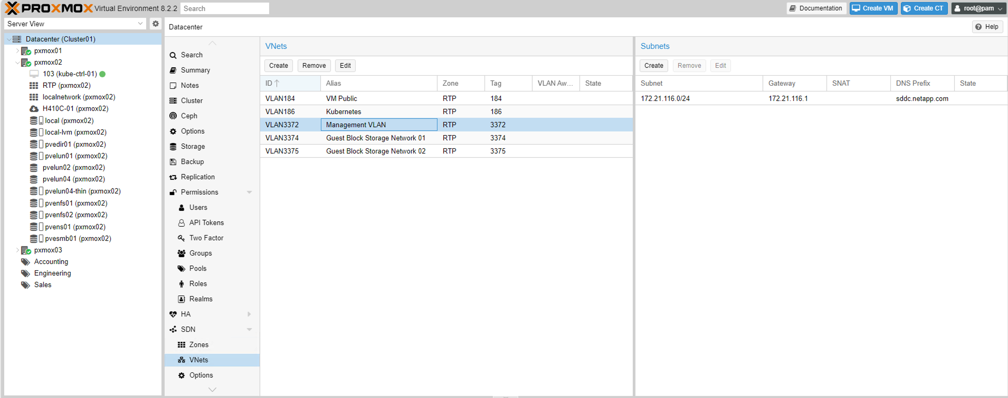The height and width of the screenshot is (398, 1008).
Task: Expand the pxmox01 node tree
Action: pyautogui.click(x=17, y=51)
